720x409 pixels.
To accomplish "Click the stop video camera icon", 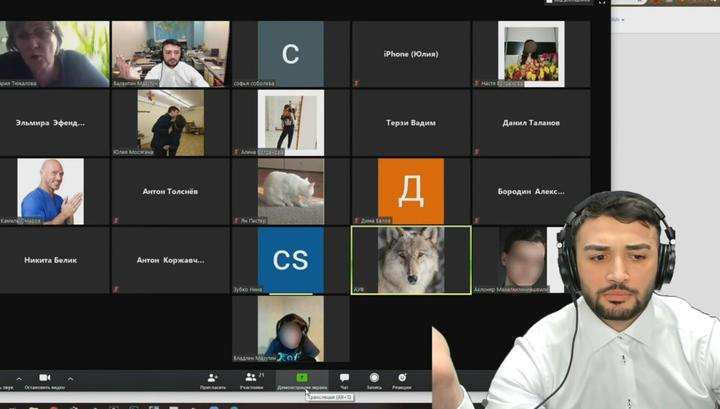I will [x=44, y=378].
